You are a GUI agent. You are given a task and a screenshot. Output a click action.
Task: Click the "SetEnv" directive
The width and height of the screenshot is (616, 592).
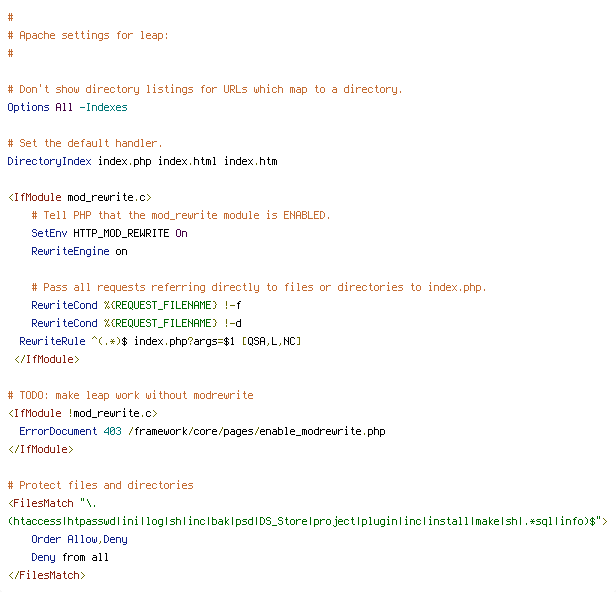pyautogui.click(x=49, y=233)
